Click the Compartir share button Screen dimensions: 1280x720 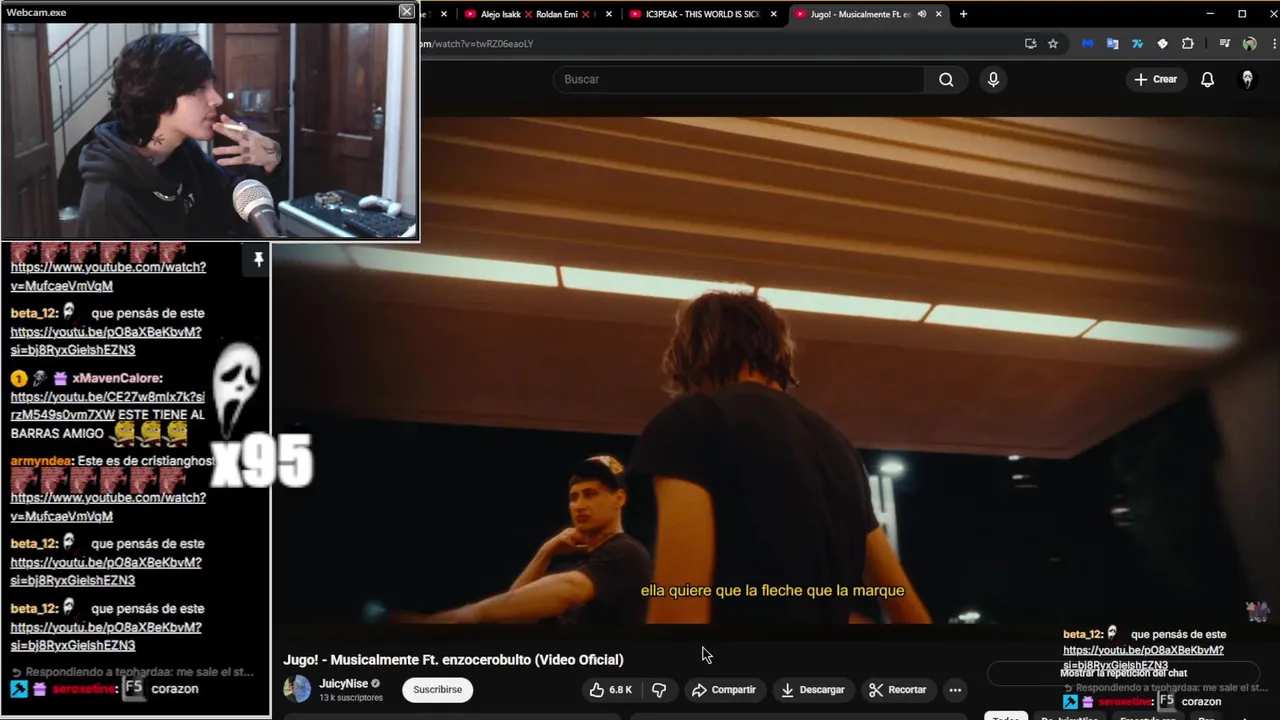click(x=724, y=690)
